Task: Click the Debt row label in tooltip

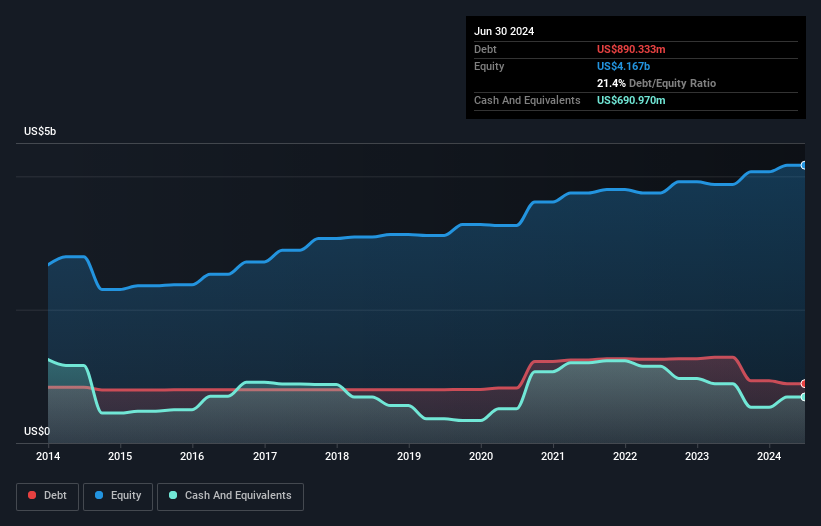Action: pos(485,49)
